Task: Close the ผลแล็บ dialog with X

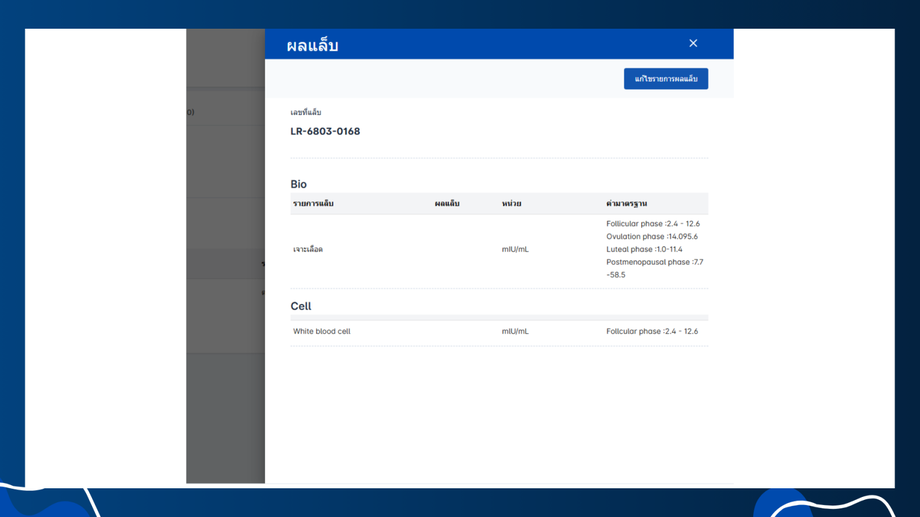Action: tap(693, 43)
